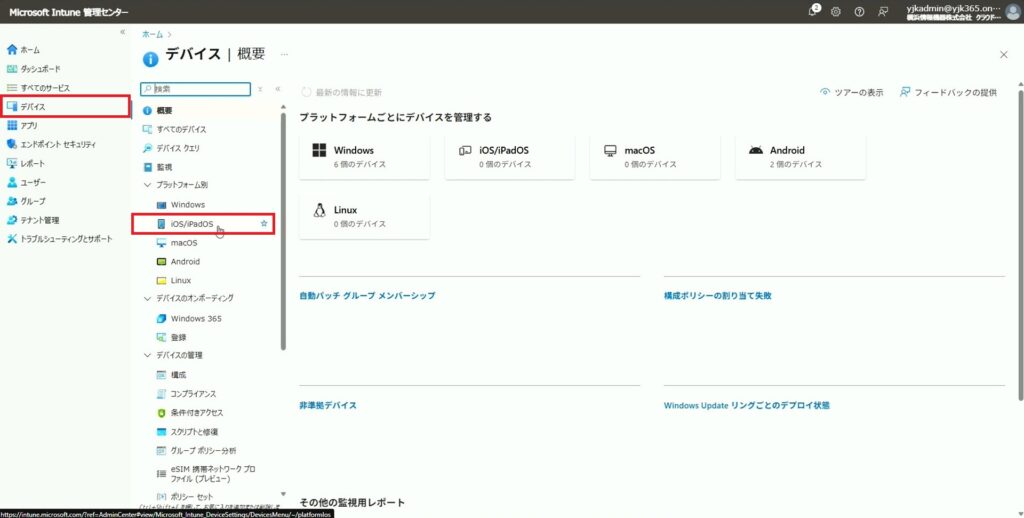Open the Linux platform card
Screen dimensions: 1024x518
pos(364,216)
